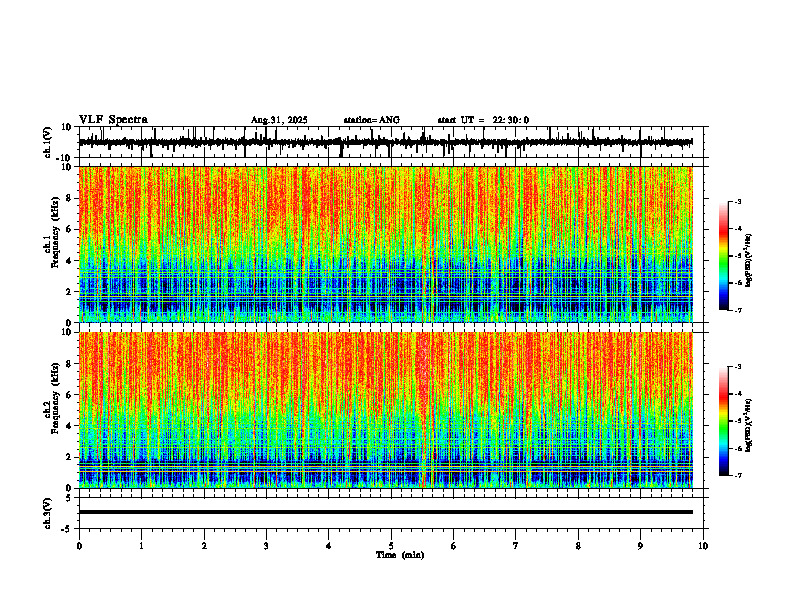
Task: Click the ch.2 frequency axis "4" tick label
Action: coord(70,426)
